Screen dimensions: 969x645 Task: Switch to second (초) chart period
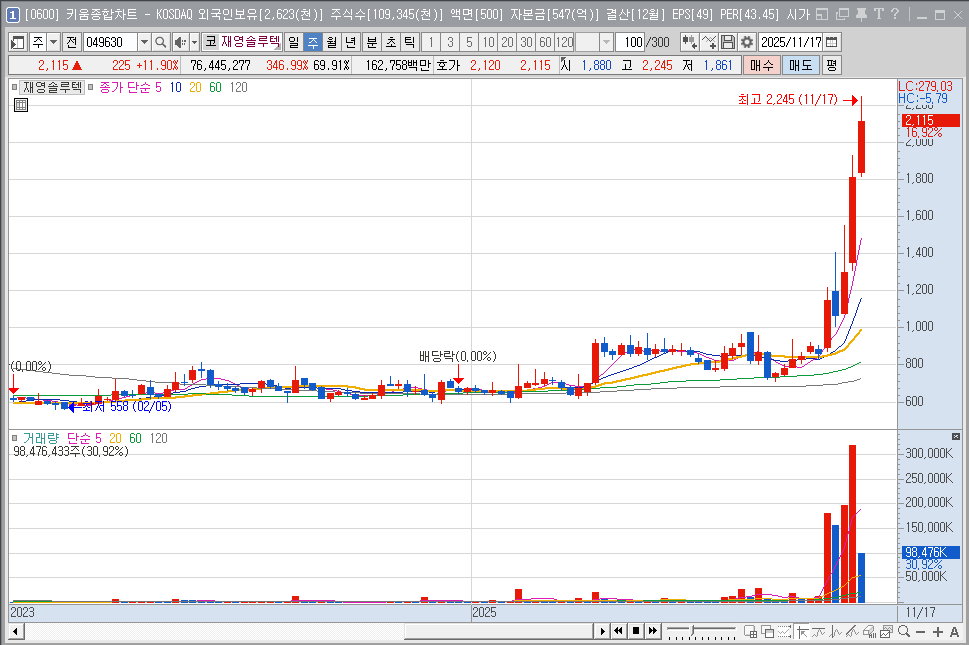pyautogui.click(x=391, y=42)
